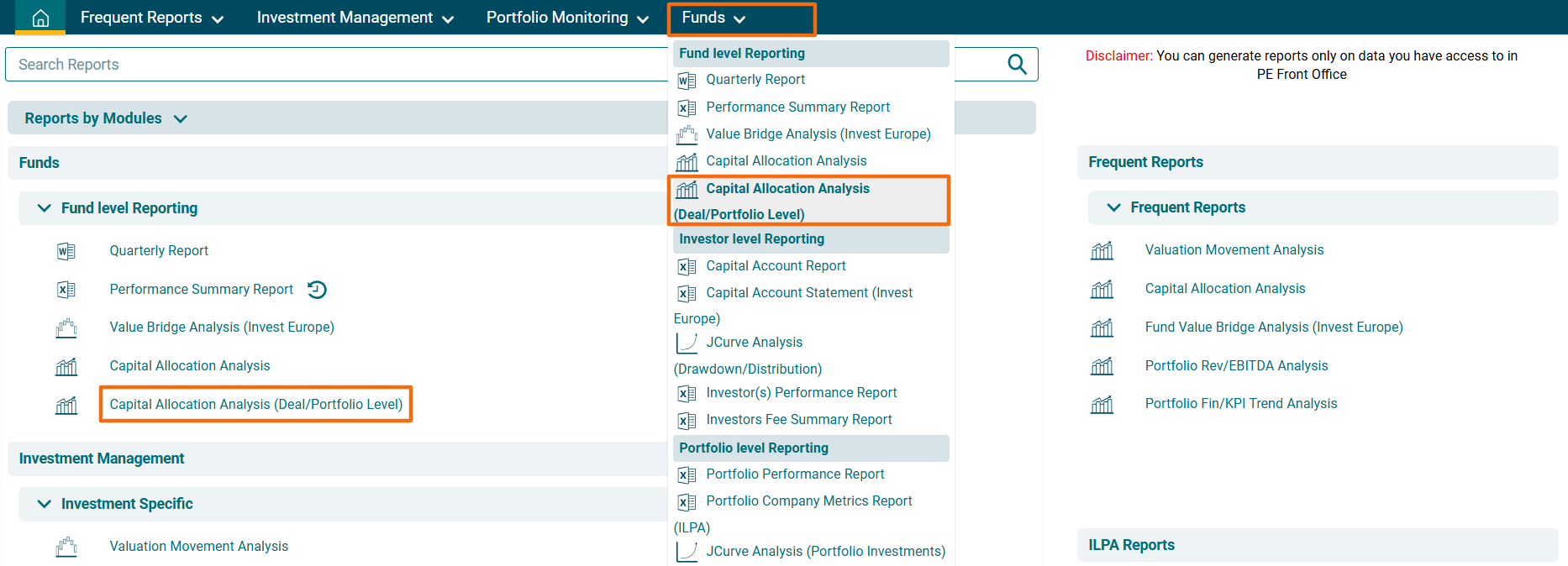The height and width of the screenshot is (566, 1568).
Task: Click the search magnifier icon
Action: (1017, 65)
